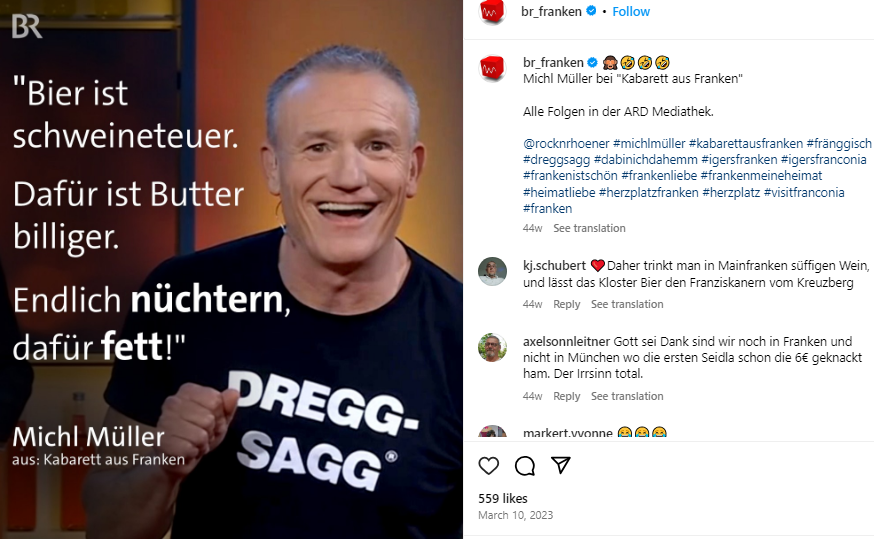Share the post with the paper plane icon
Image resolution: width=874 pixels, height=539 pixels.
[561, 465]
